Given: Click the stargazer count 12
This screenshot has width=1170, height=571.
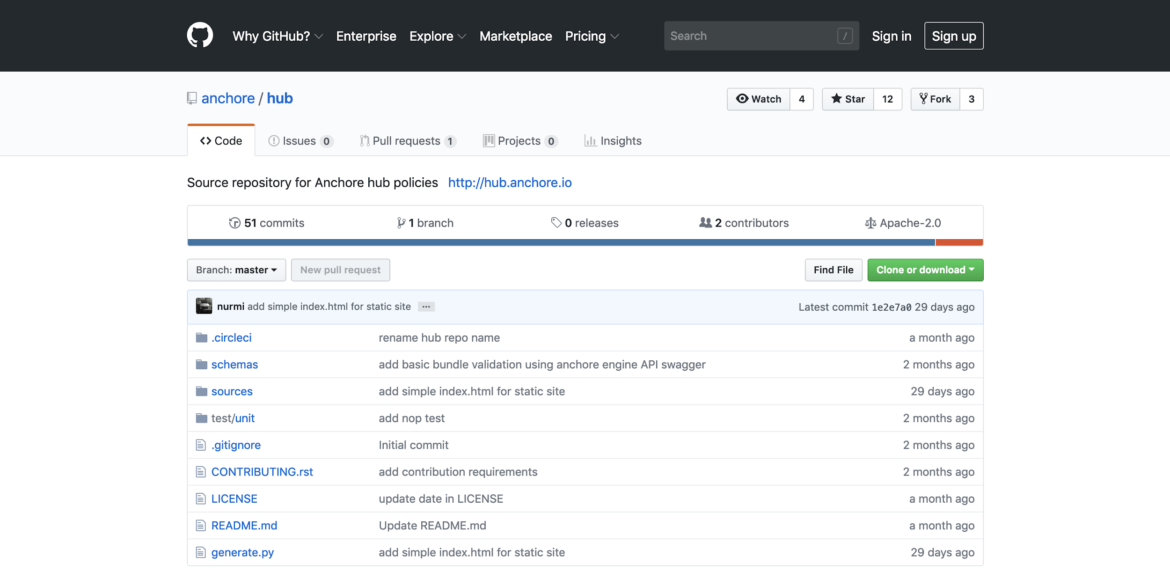Looking at the screenshot, I should [x=887, y=99].
